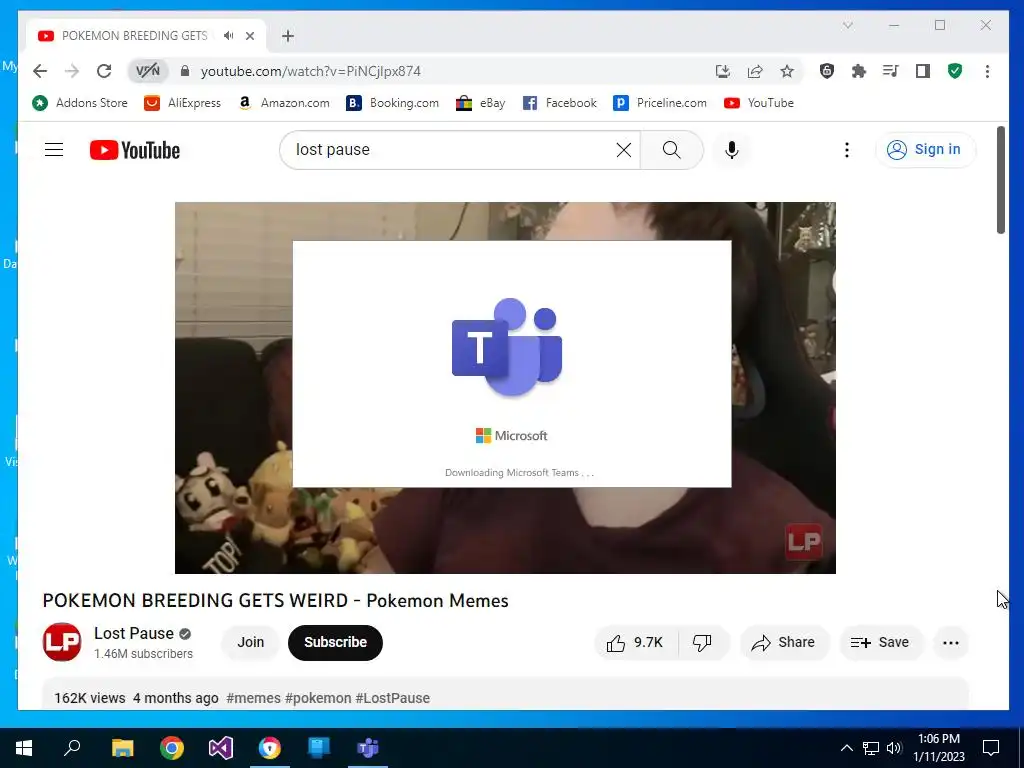Viewport: 1024px width, 768px height.
Task: Open the eBay bookmark
Action: [x=481, y=103]
